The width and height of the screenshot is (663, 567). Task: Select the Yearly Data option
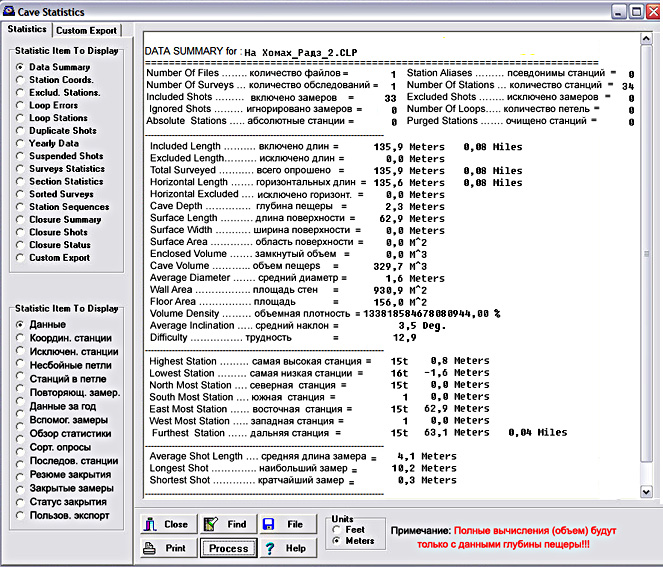tap(20, 144)
